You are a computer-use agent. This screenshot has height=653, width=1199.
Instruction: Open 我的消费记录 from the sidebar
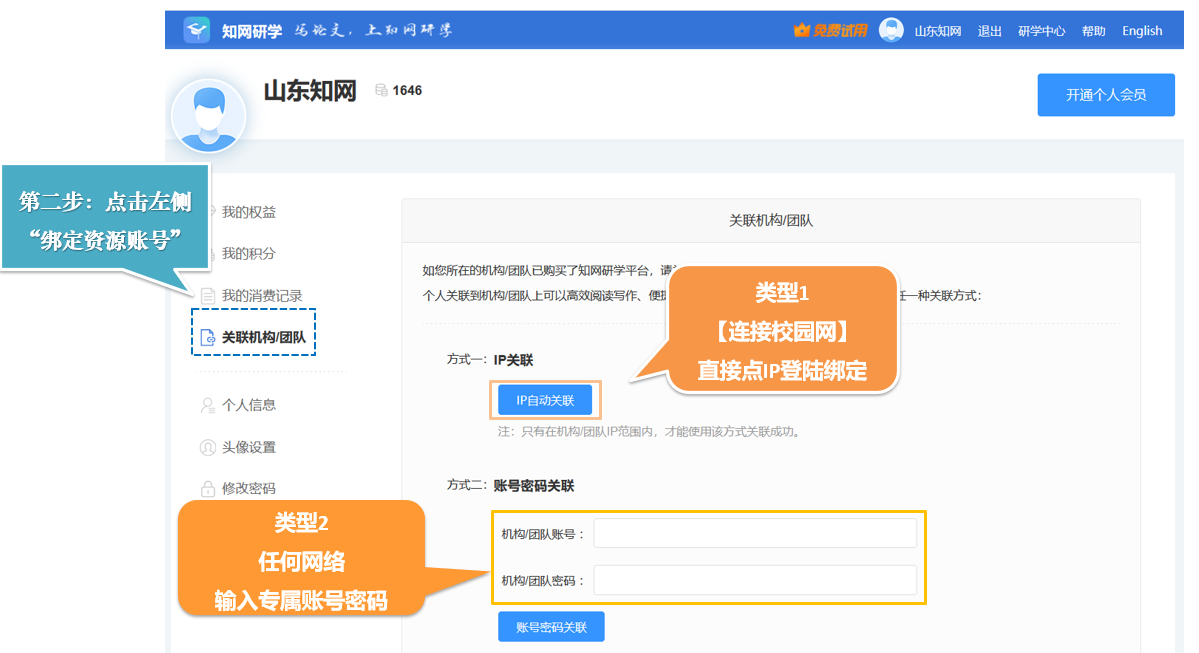coord(261,296)
